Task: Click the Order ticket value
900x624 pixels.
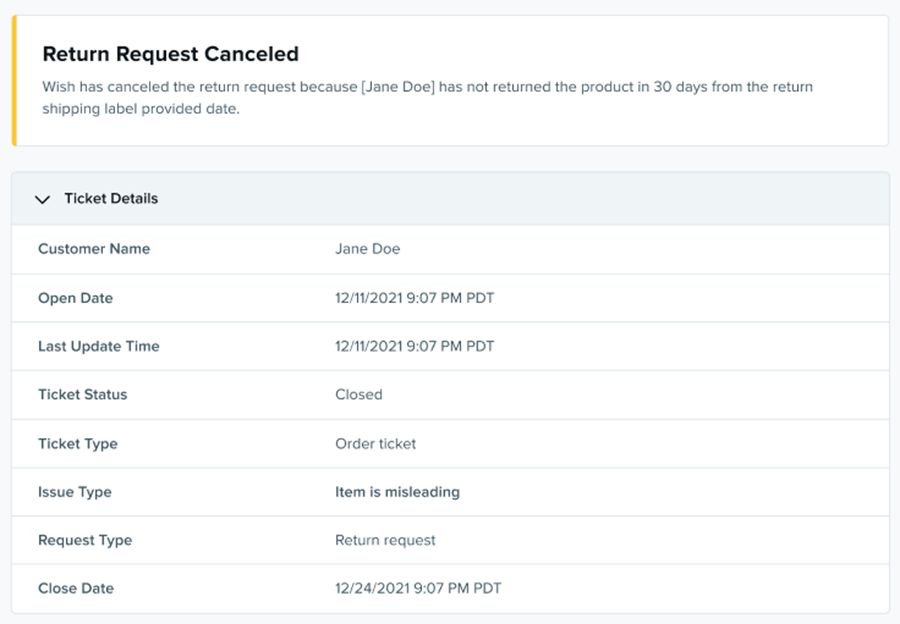Action: (x=375, y=443)
